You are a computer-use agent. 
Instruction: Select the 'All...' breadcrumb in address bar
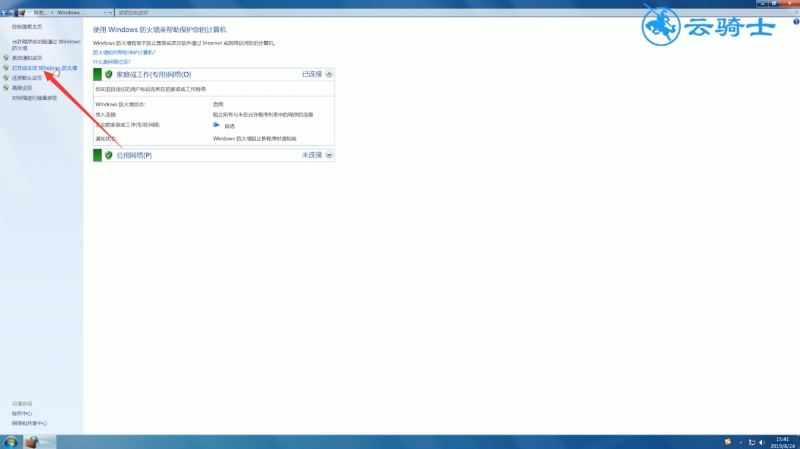coord(40,12)
